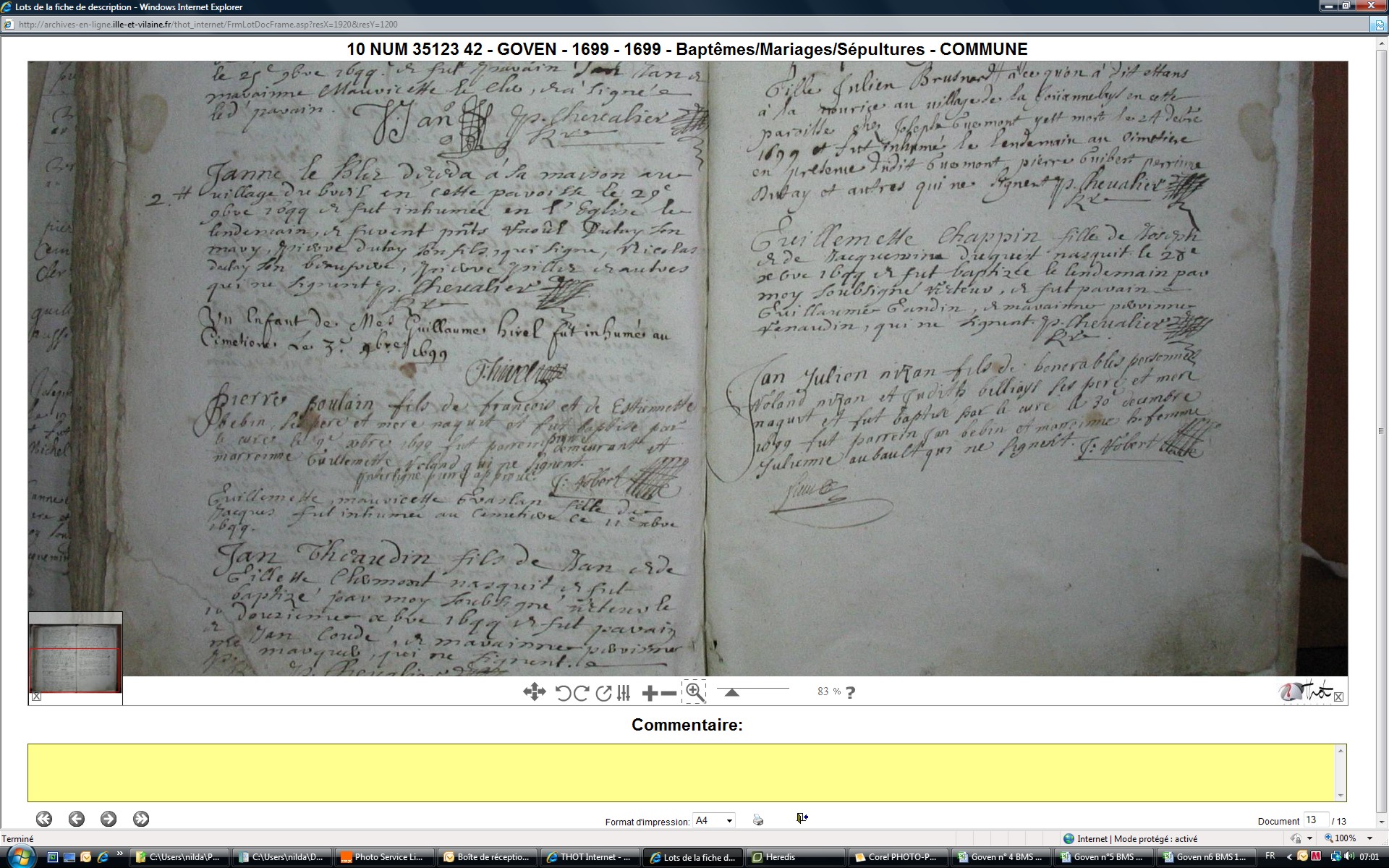Zoom out with the minus icon
The image size is (1389, 868).
[x=669, y=693]
